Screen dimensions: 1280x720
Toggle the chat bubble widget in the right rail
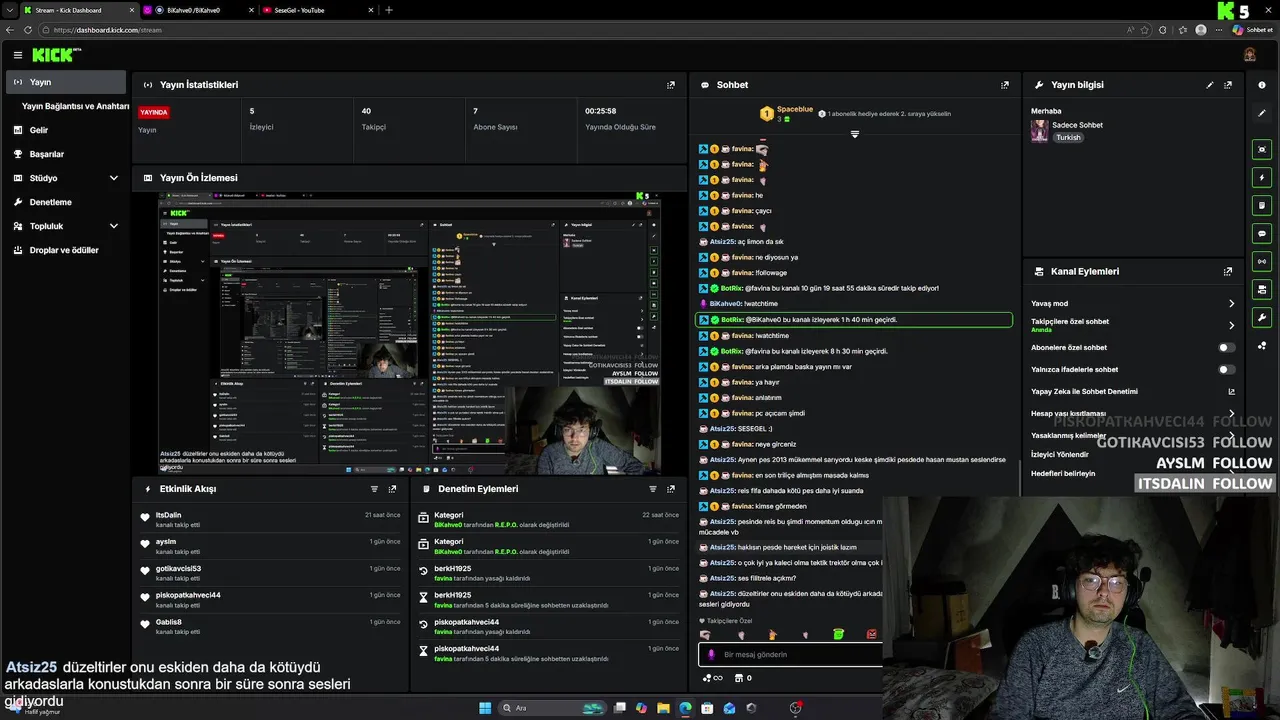click(x=1262, y=233)
